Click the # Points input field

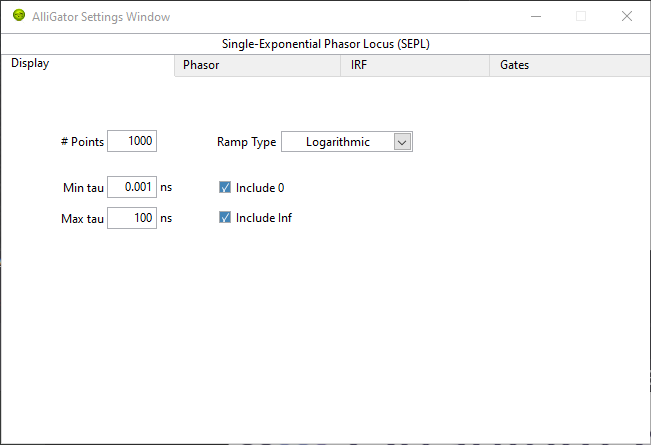click(132, 141)
